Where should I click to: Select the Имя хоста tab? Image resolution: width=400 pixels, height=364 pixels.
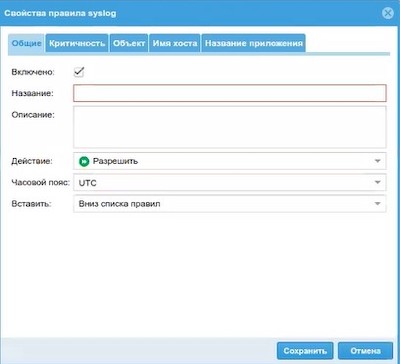[x=175, y=43]
